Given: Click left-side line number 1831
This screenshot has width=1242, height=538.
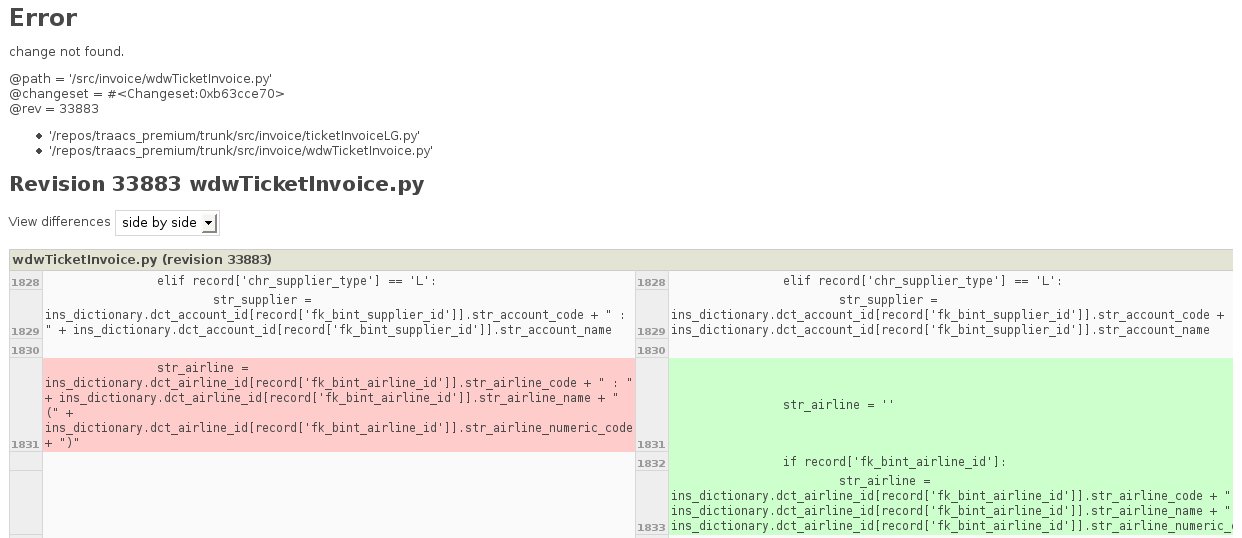Looking at the screenshot, I should (x=25, y=444).
